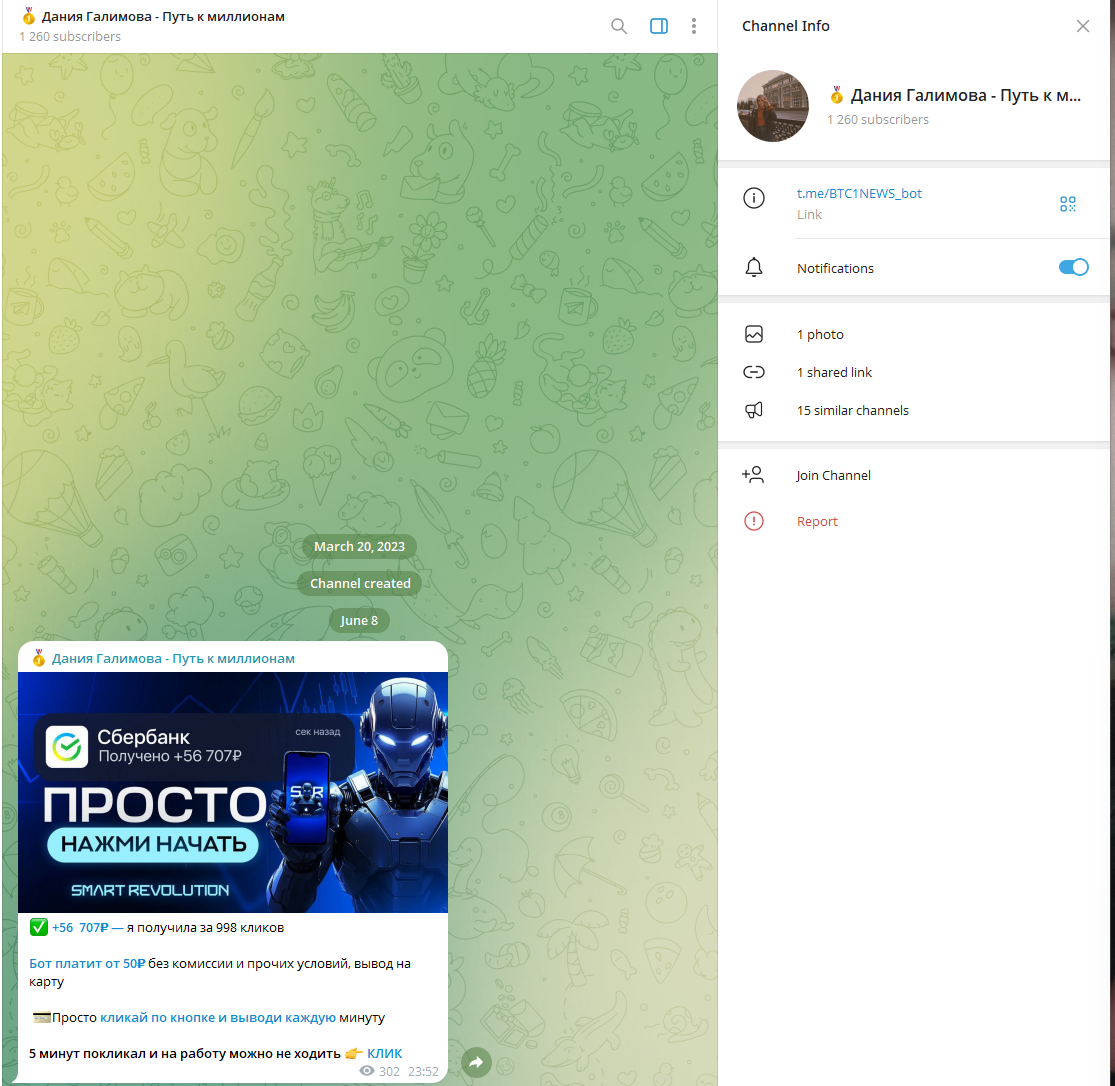Click the channel title in top header
The width and height of the screenshot is (1115, 1086).
(163, 16)
